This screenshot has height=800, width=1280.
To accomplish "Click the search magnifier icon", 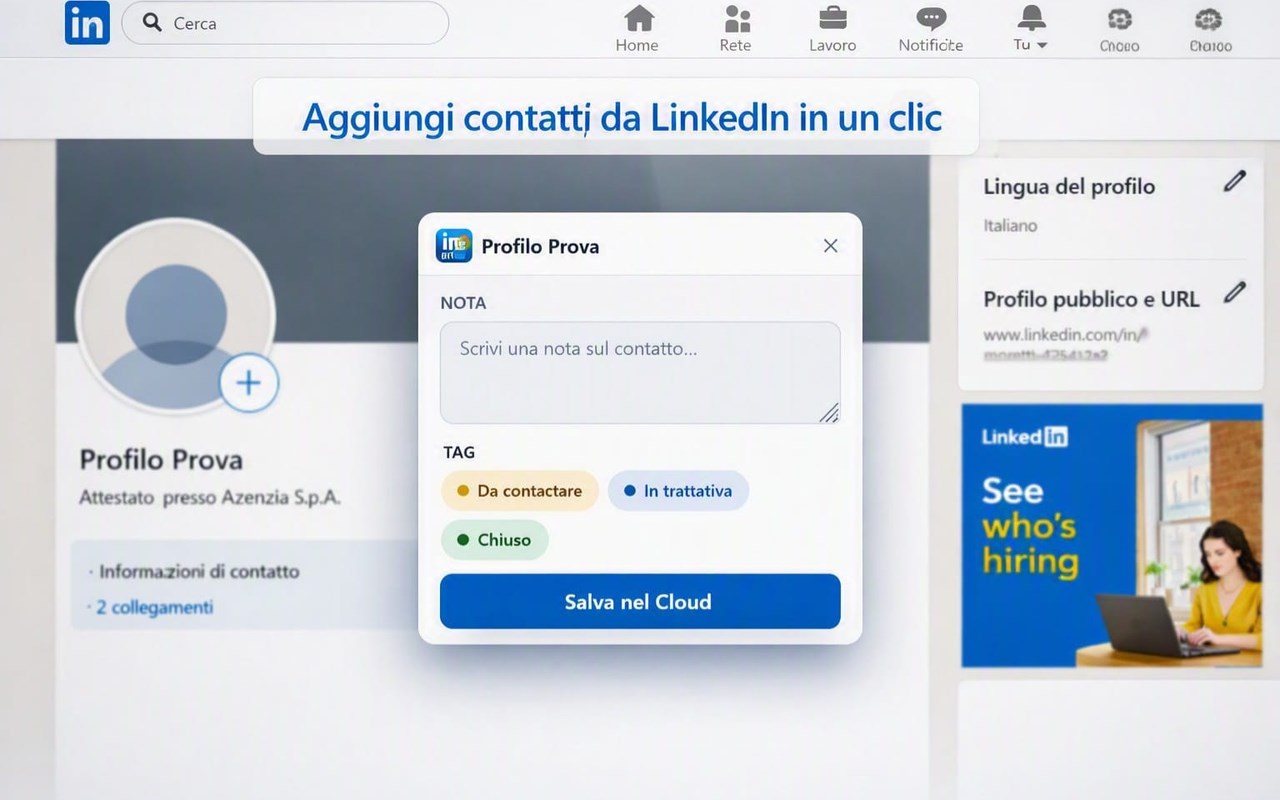I will coord(153,22).
